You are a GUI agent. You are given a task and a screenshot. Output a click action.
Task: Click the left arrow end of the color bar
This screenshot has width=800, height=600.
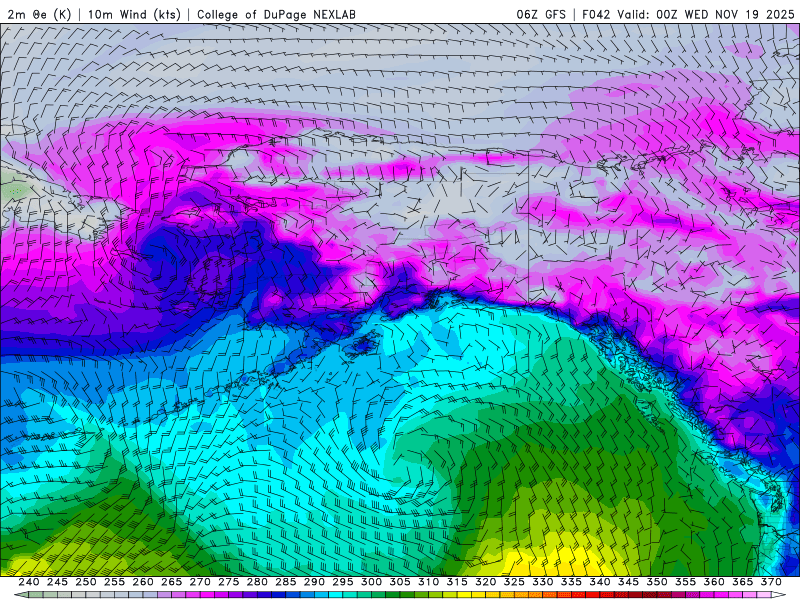pos(21,595)
